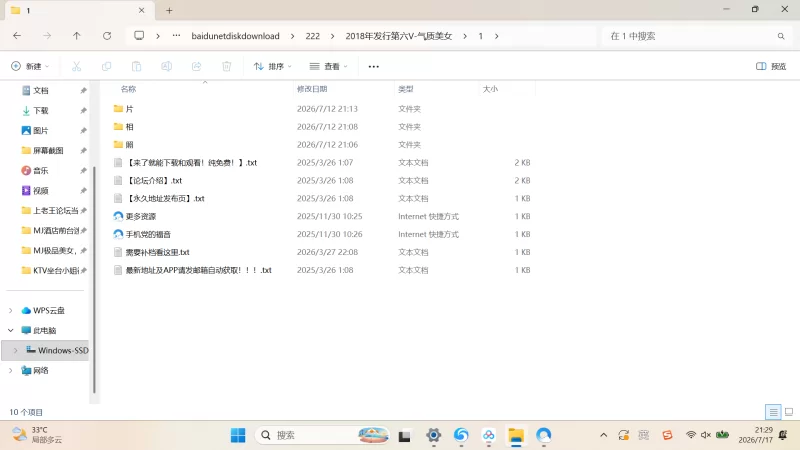Click the weather widget showing 33°C

point(37,435)
